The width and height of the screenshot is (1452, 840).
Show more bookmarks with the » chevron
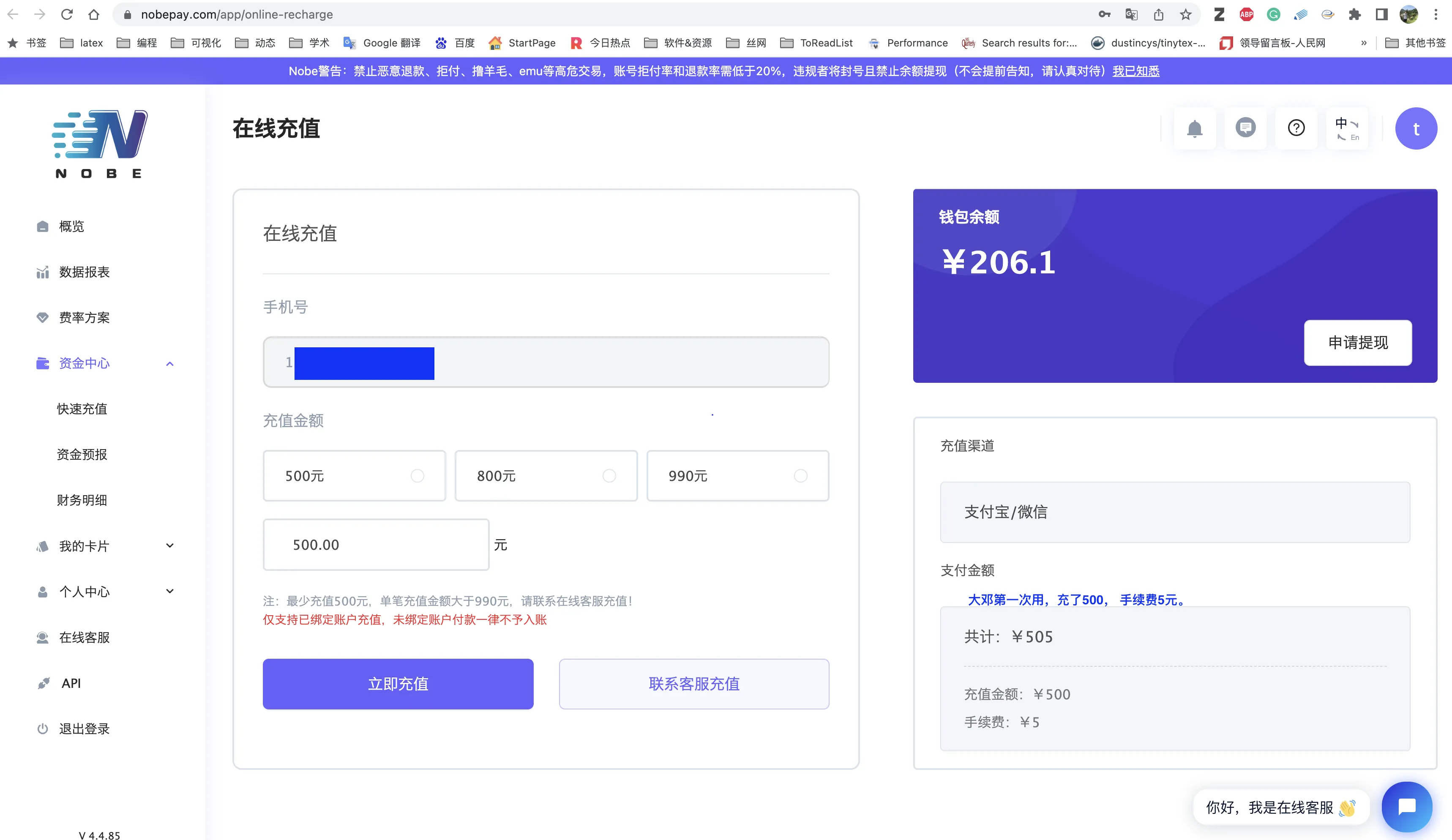(x=1364, y=43)
